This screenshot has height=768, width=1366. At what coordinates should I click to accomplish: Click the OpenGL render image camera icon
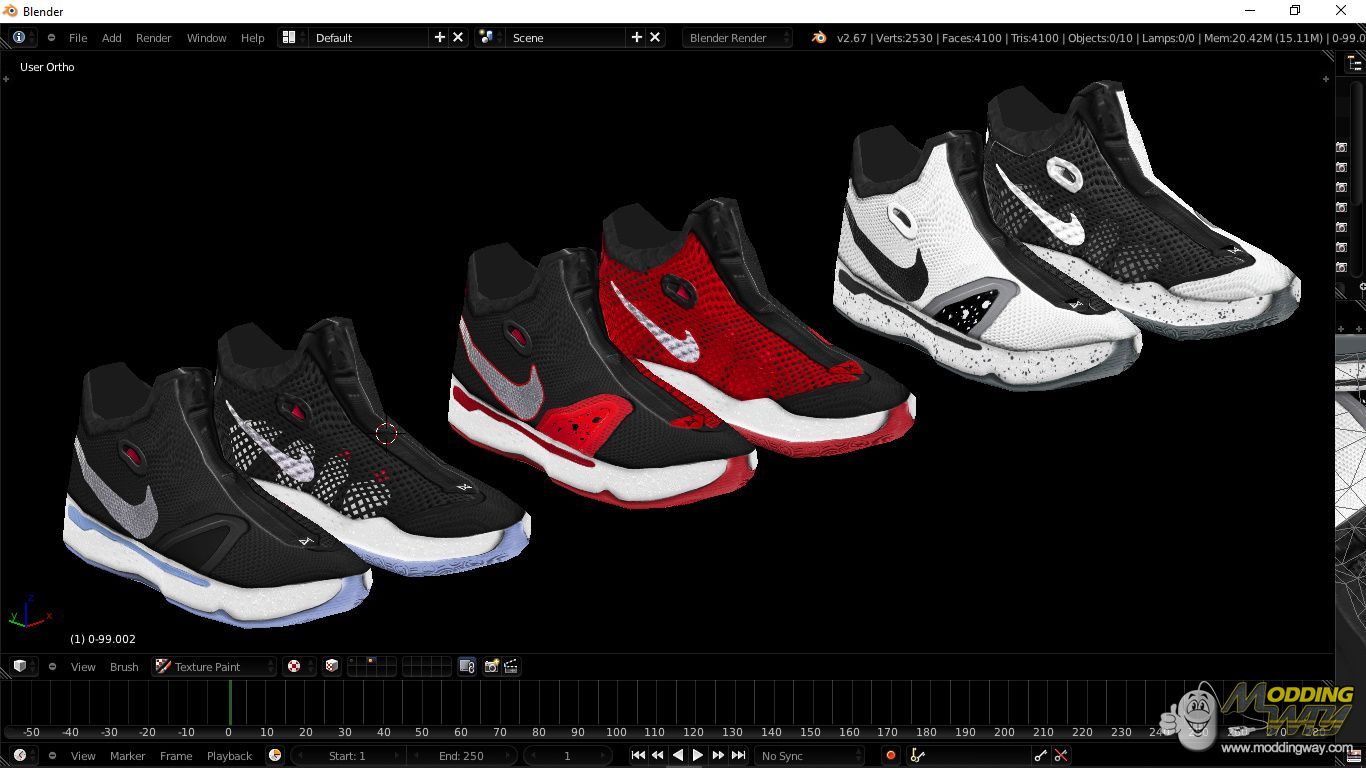(491, 667)
